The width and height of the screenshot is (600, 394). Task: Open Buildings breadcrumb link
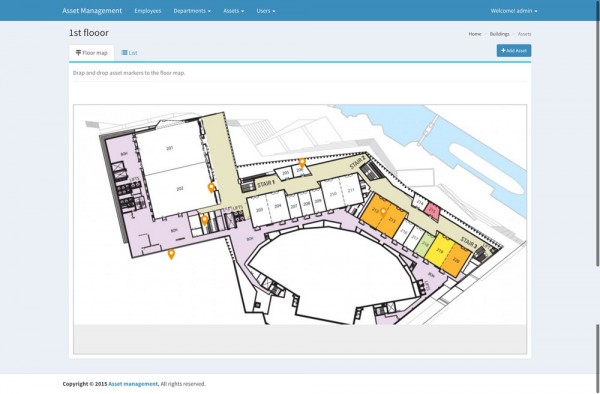(499, 34)
